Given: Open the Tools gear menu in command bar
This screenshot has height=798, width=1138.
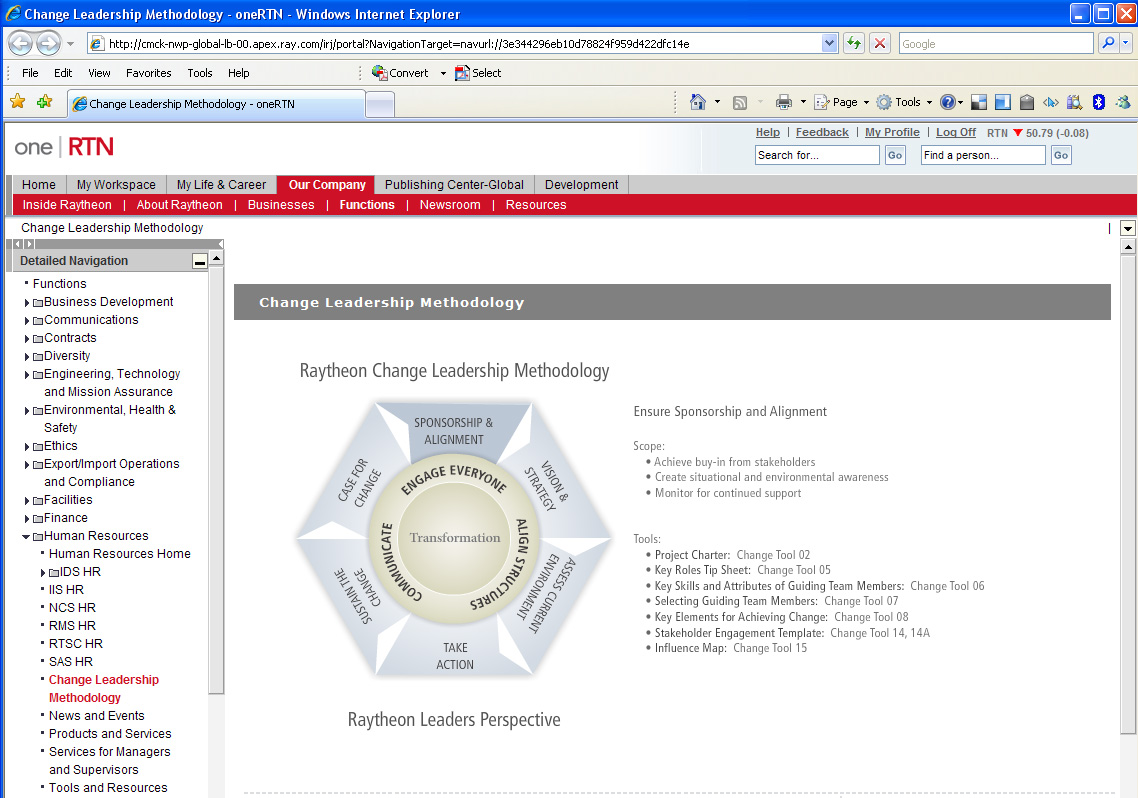Looking at the screenshot, I should tap(904, 102).
